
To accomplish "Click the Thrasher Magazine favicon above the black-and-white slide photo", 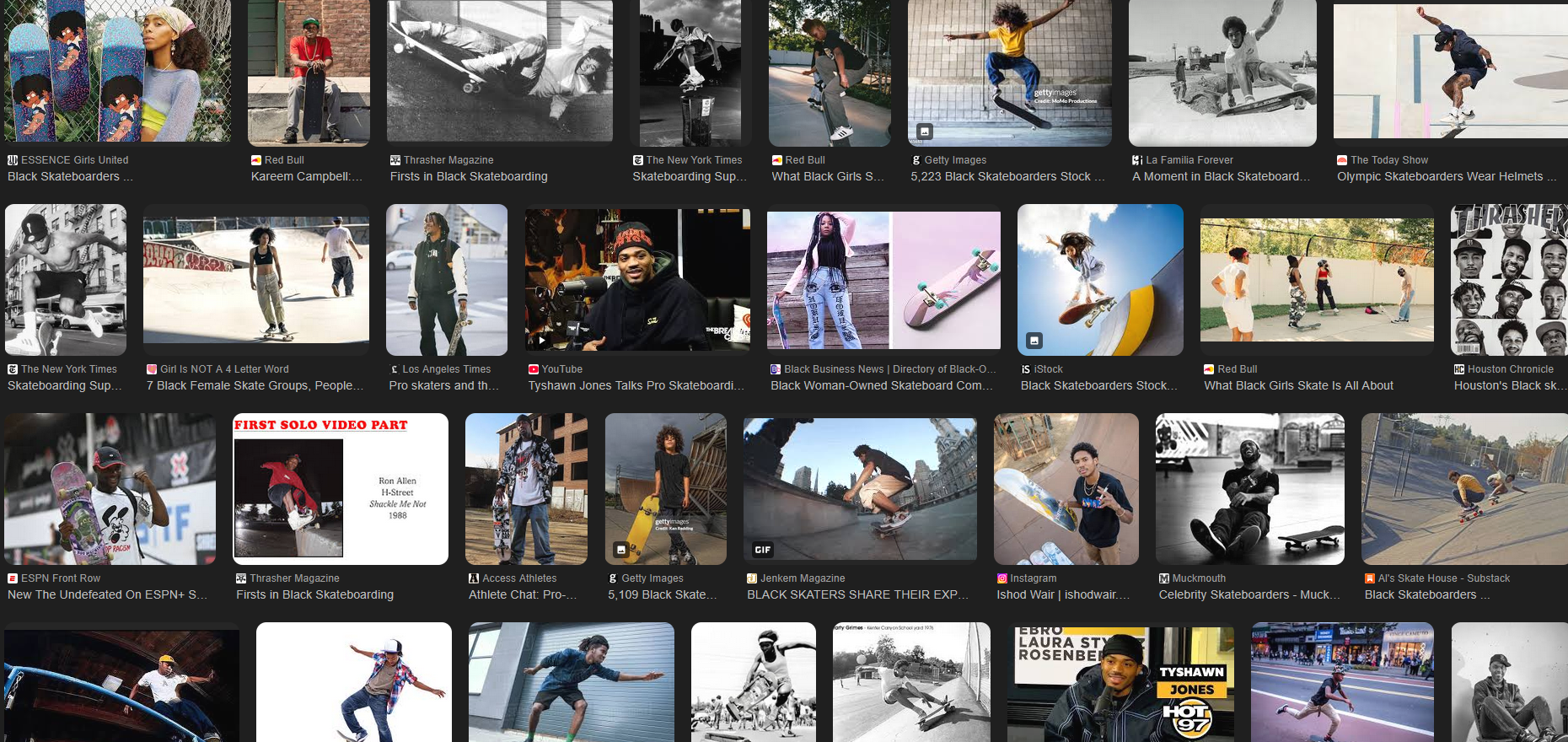I will [x=395, y=160].
